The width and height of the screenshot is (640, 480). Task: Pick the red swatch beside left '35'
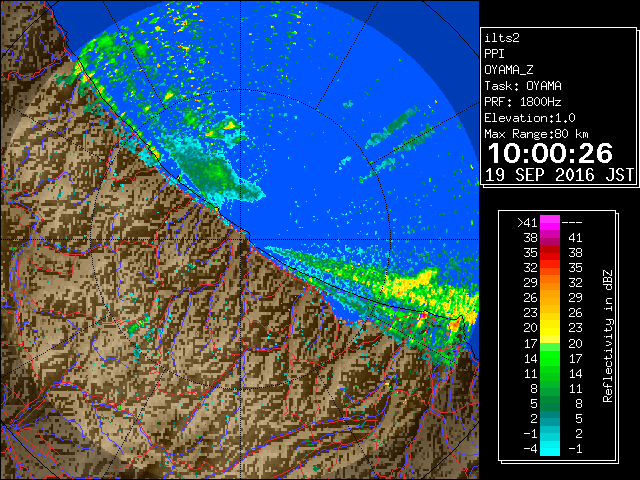tap(550, 253)
